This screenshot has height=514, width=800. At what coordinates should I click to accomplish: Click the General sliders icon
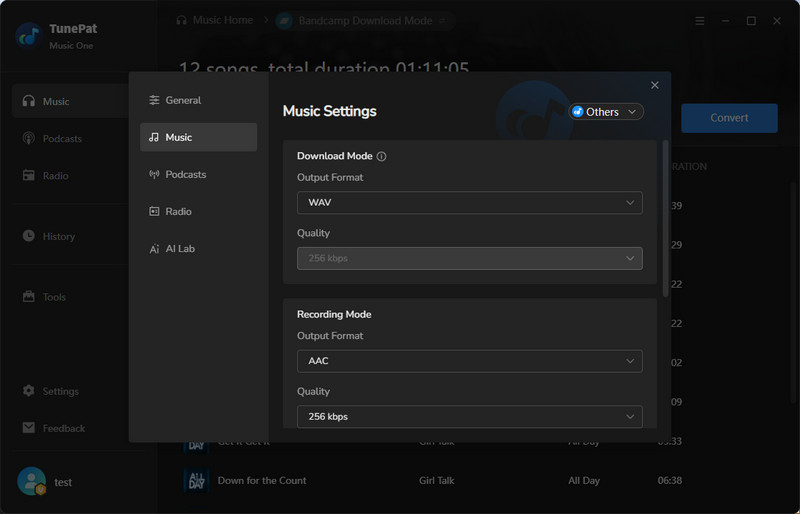154,100
